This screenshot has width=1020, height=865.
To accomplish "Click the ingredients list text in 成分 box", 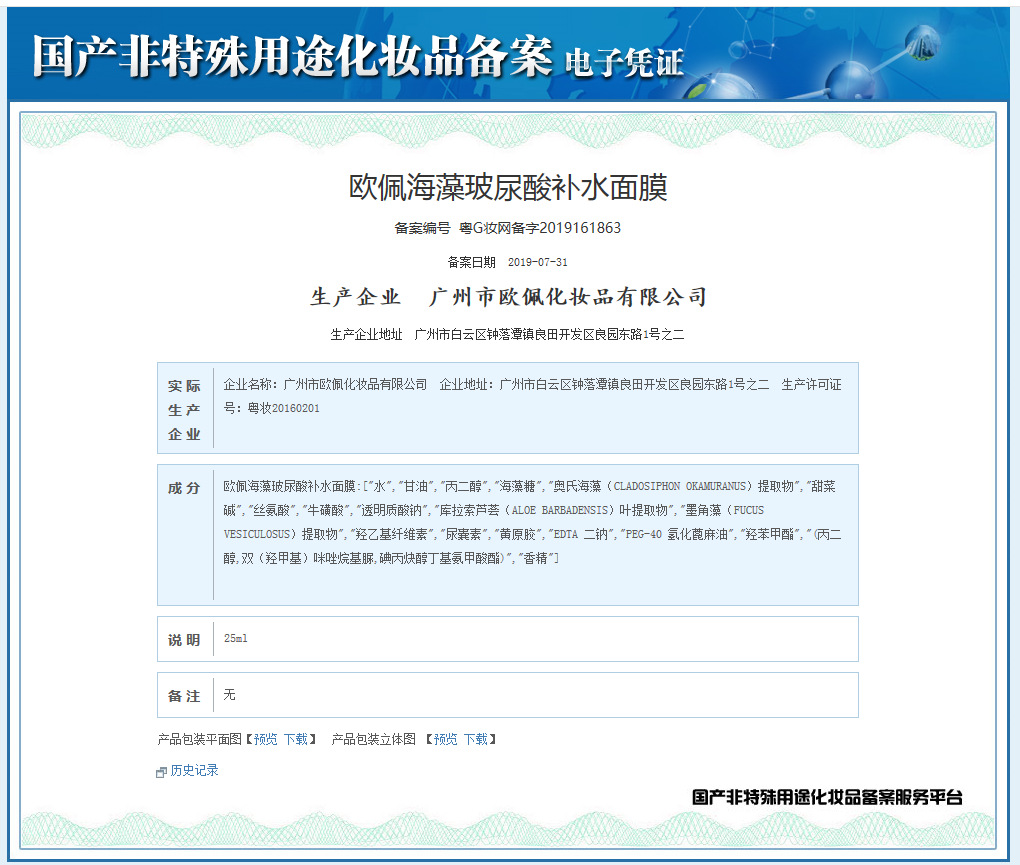I will tap(532, 522).
